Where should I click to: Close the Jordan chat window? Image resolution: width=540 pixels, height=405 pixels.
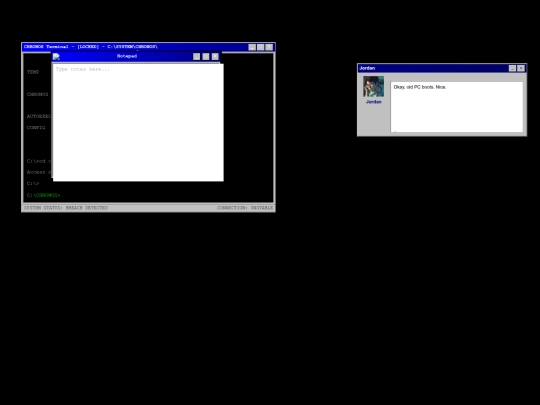coord(521,68)
